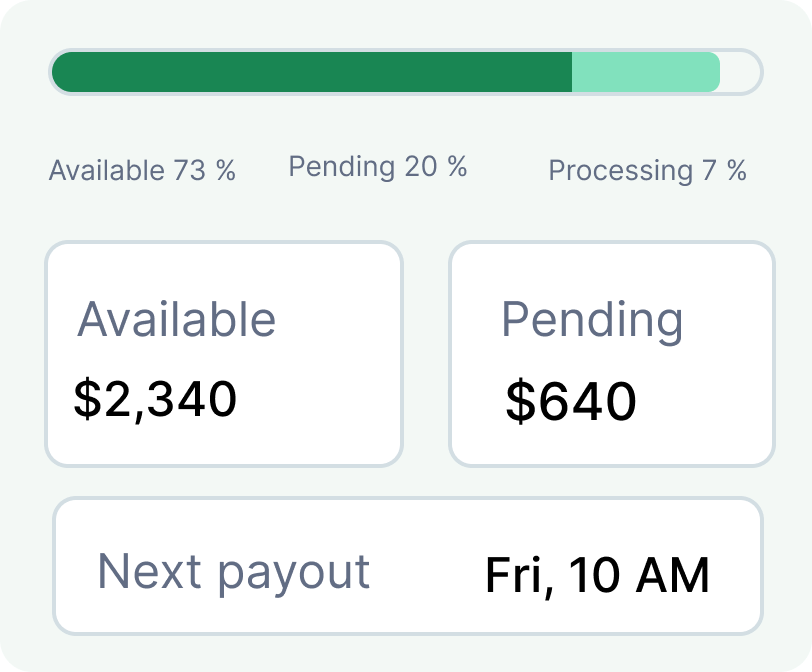Open the Available balance card

224,354
